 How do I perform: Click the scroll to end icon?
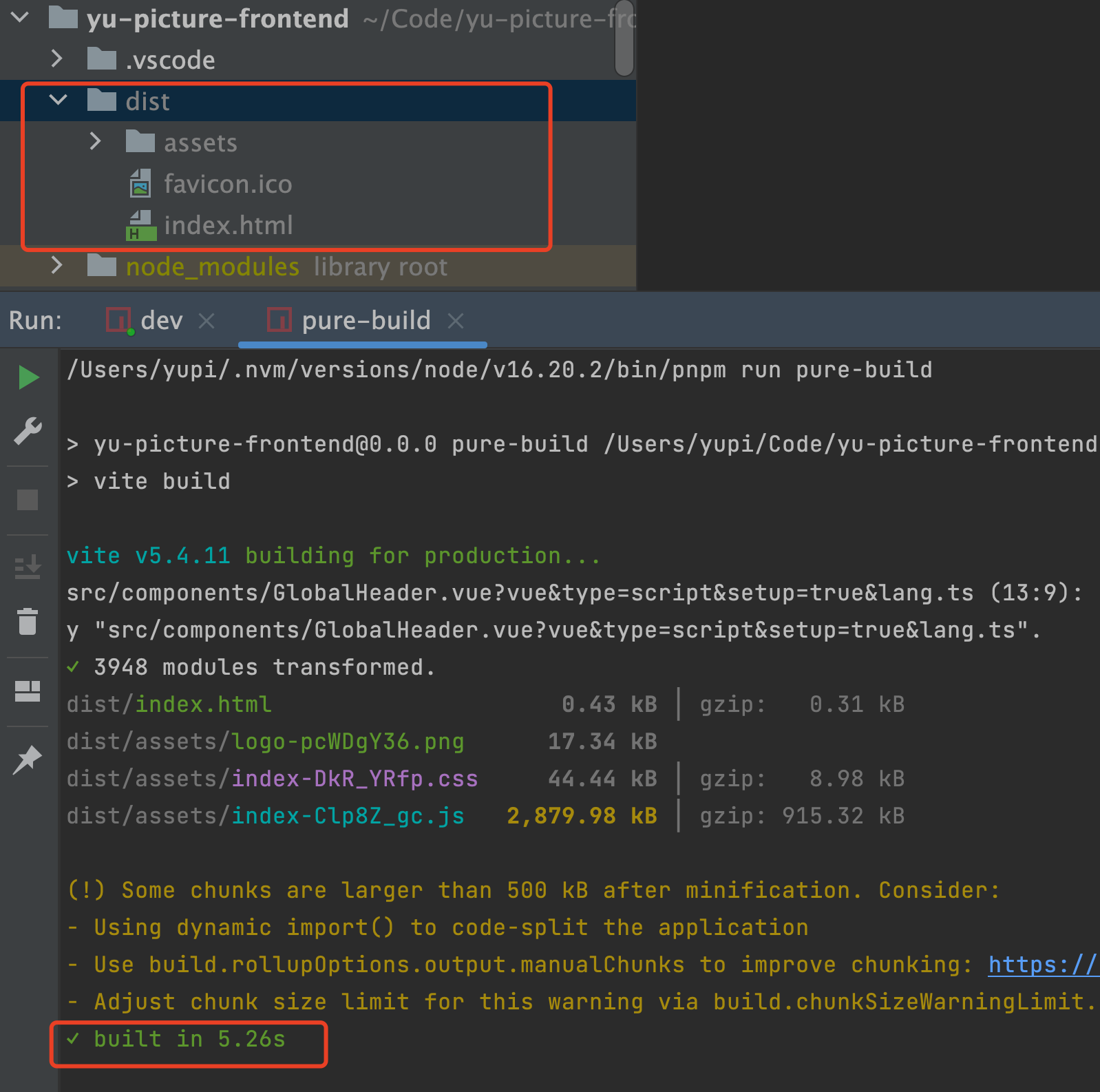(28, 567)
